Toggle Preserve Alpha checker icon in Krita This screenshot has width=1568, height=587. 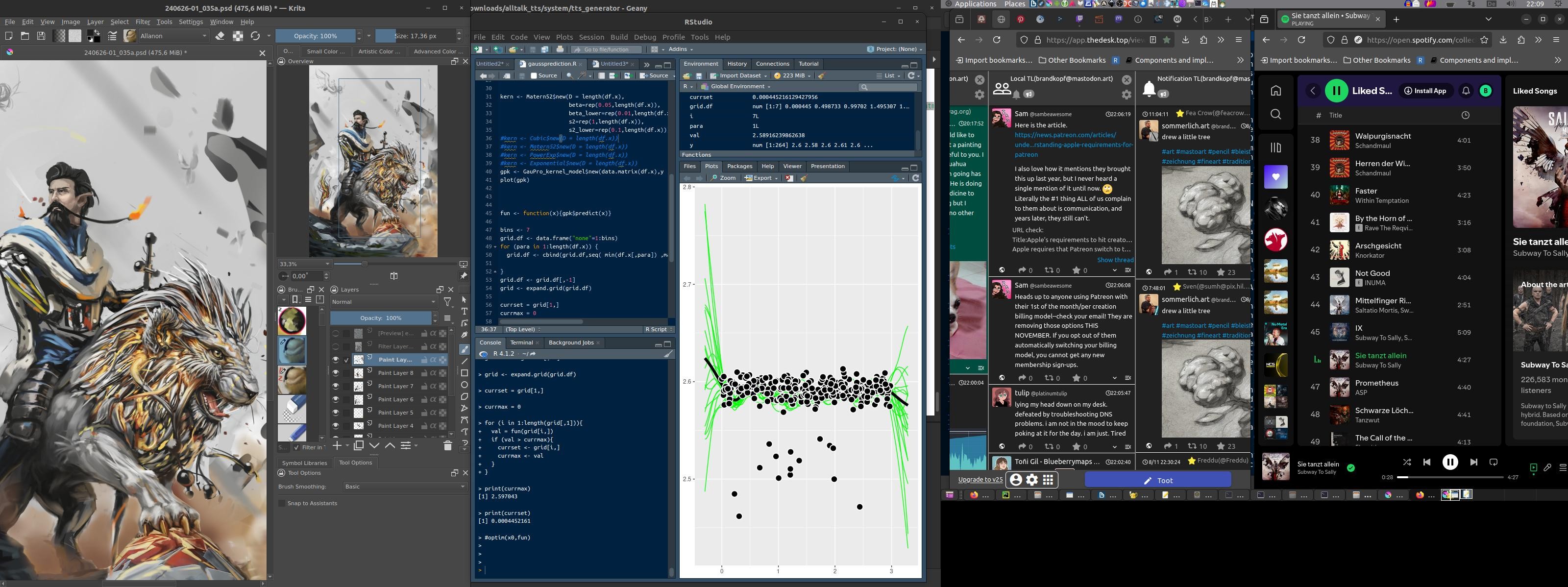pos(238,36)
